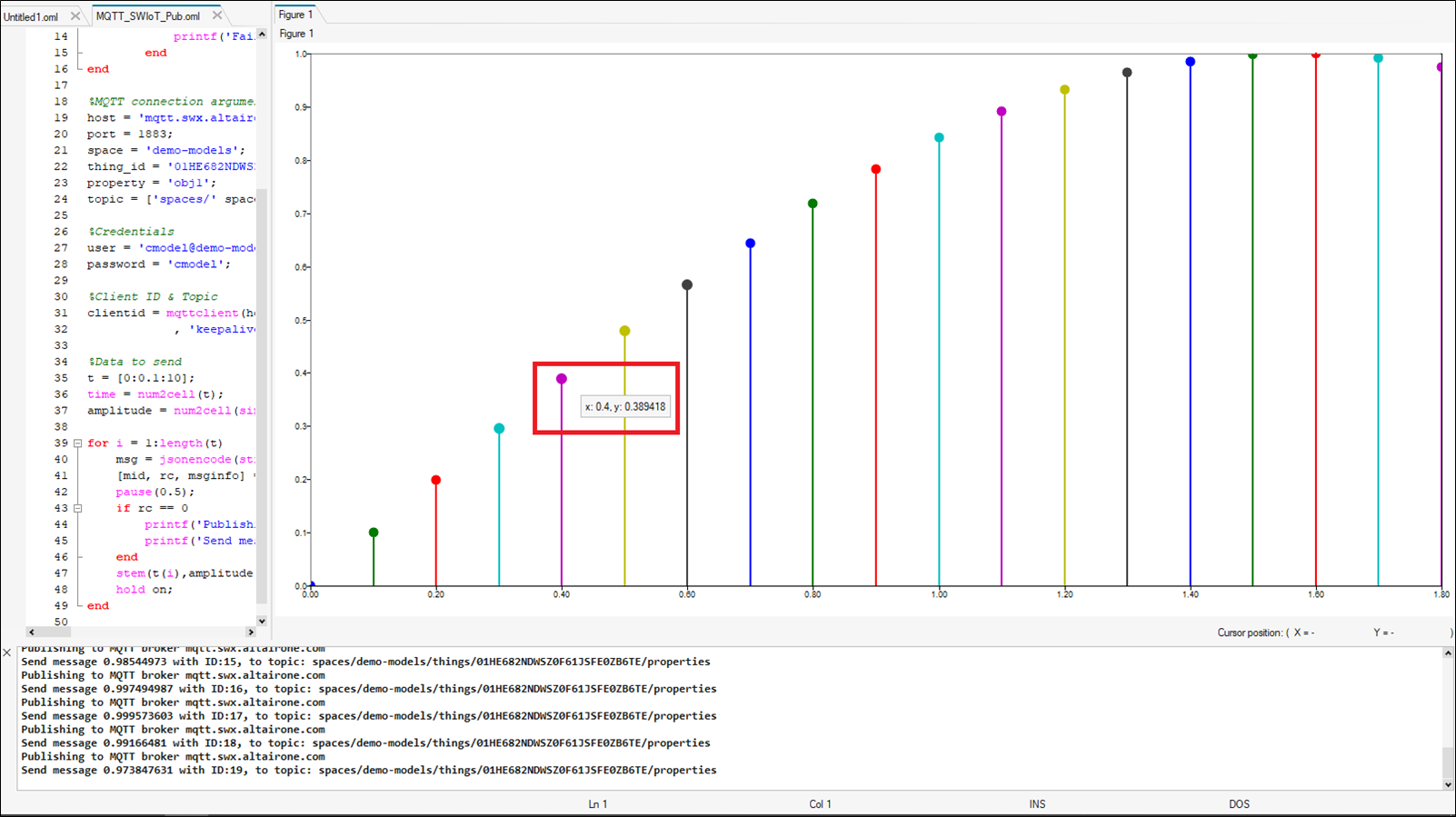The width and height of the screenshot is (1456, 817).
Task: Collapse the if block at line 43
Action: point(78,509)
